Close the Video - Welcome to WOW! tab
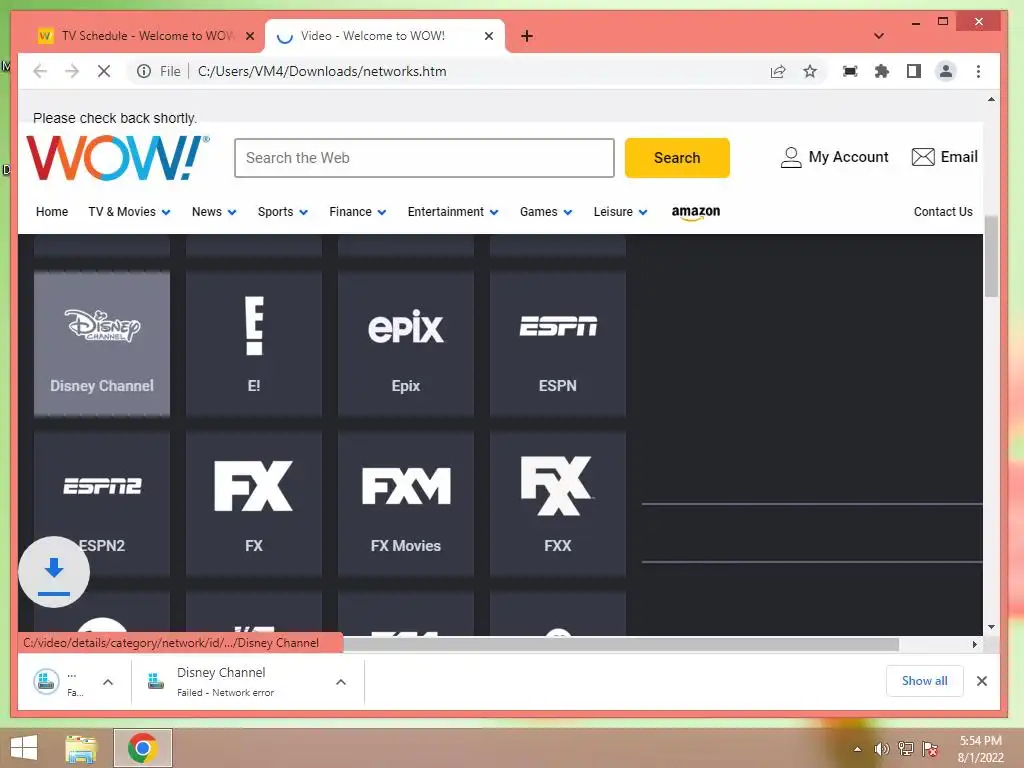The image size is (1024, 768). (488, 36)
